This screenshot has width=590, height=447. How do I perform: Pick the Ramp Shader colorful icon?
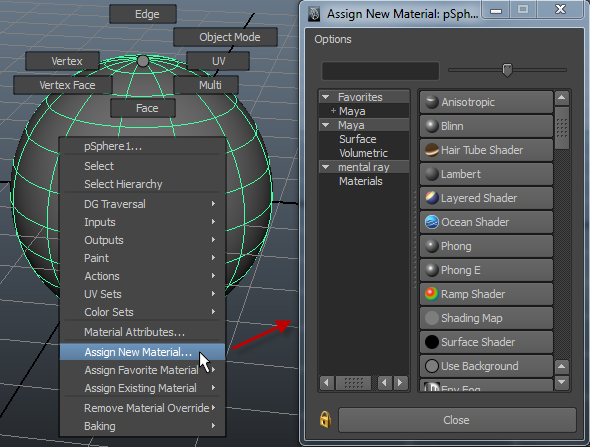[432, 294]
